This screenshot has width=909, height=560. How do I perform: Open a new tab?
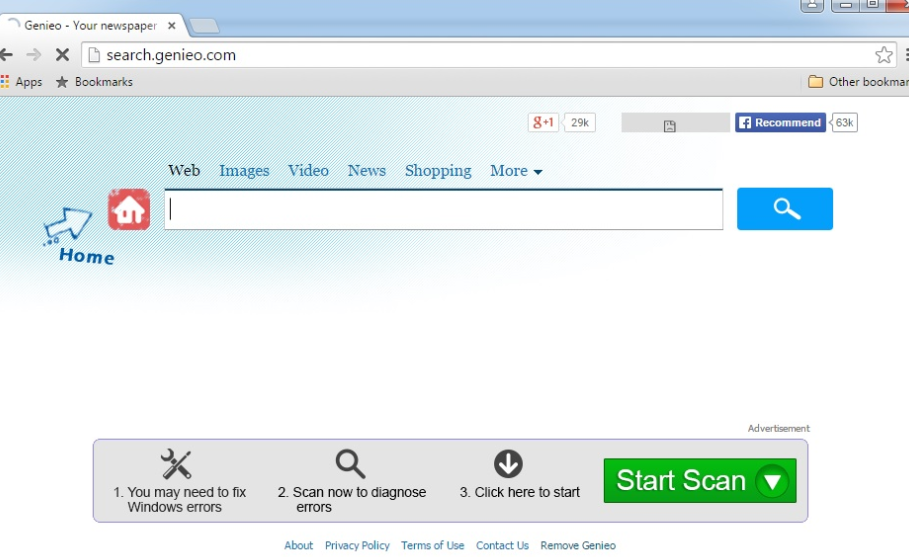pyautogui.click(x=204, y=26)
